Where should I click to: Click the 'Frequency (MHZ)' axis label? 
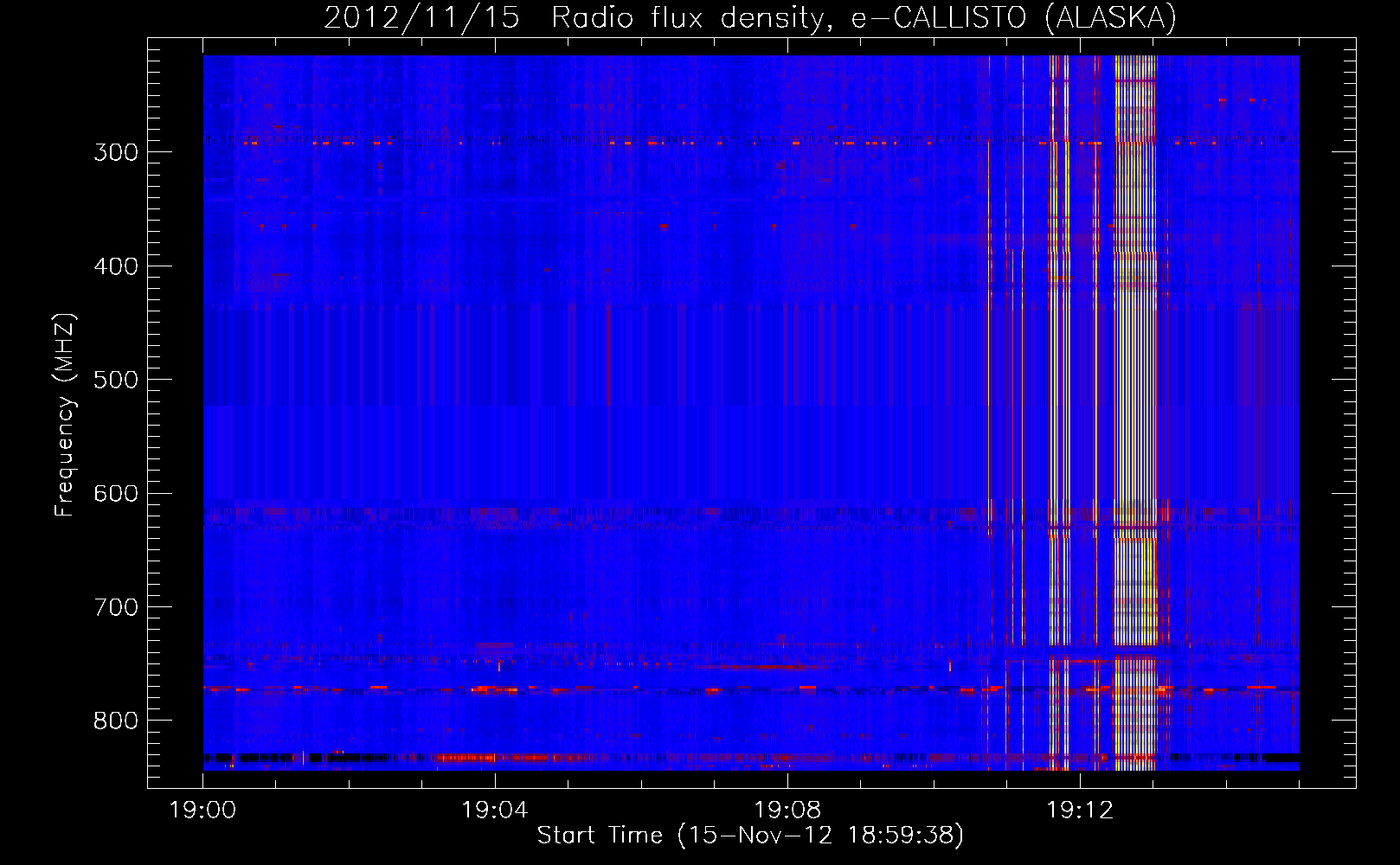pos(65,414)
